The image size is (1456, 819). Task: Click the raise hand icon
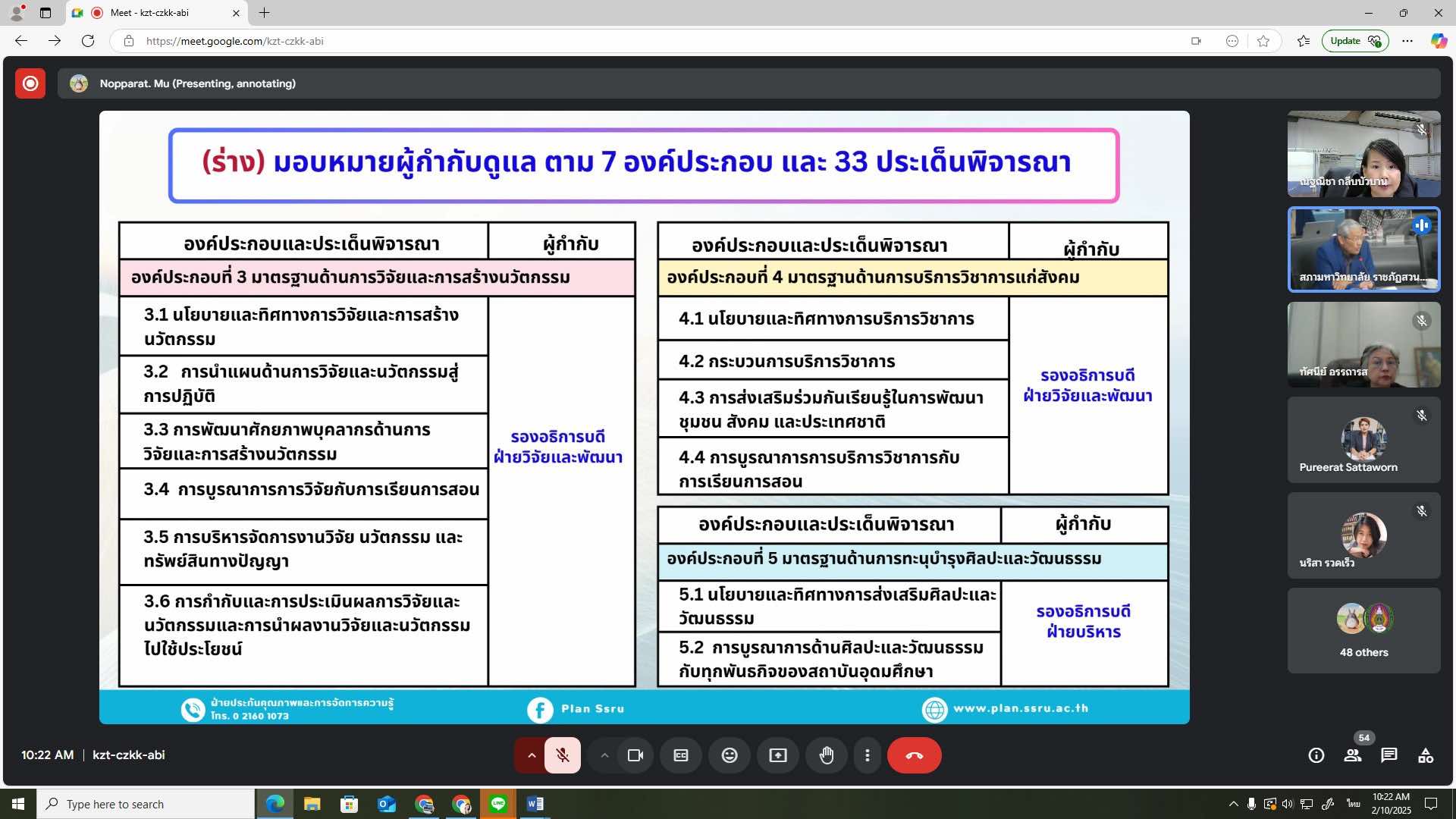click(827, 755)
